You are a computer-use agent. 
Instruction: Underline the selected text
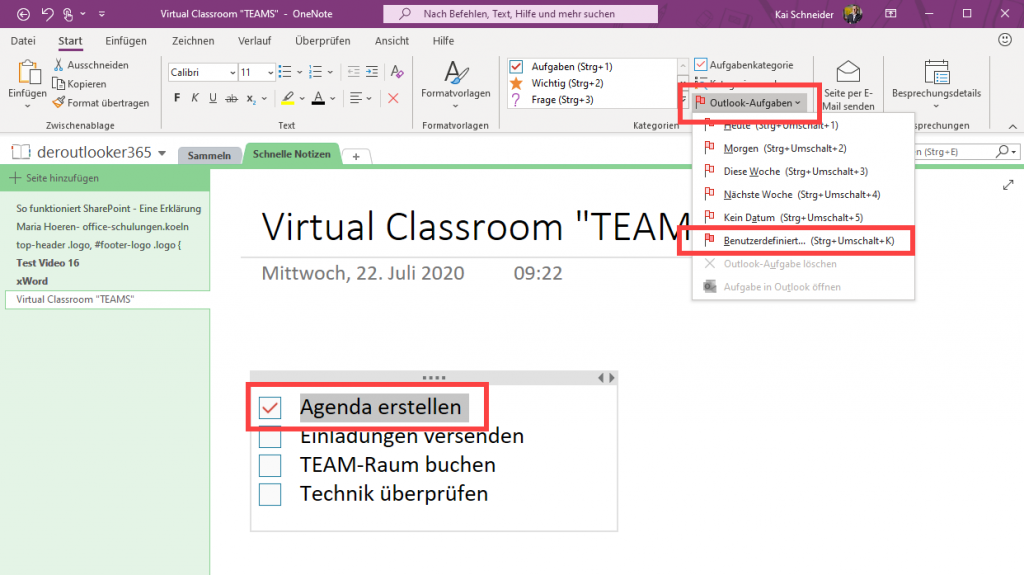click(x=213, y=98)
